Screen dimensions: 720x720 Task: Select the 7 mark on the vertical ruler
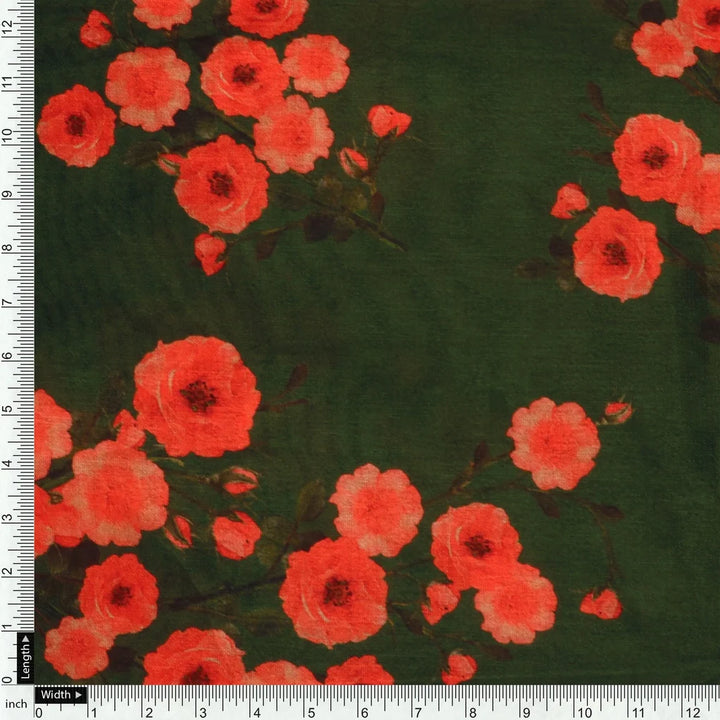pos(8,301)
